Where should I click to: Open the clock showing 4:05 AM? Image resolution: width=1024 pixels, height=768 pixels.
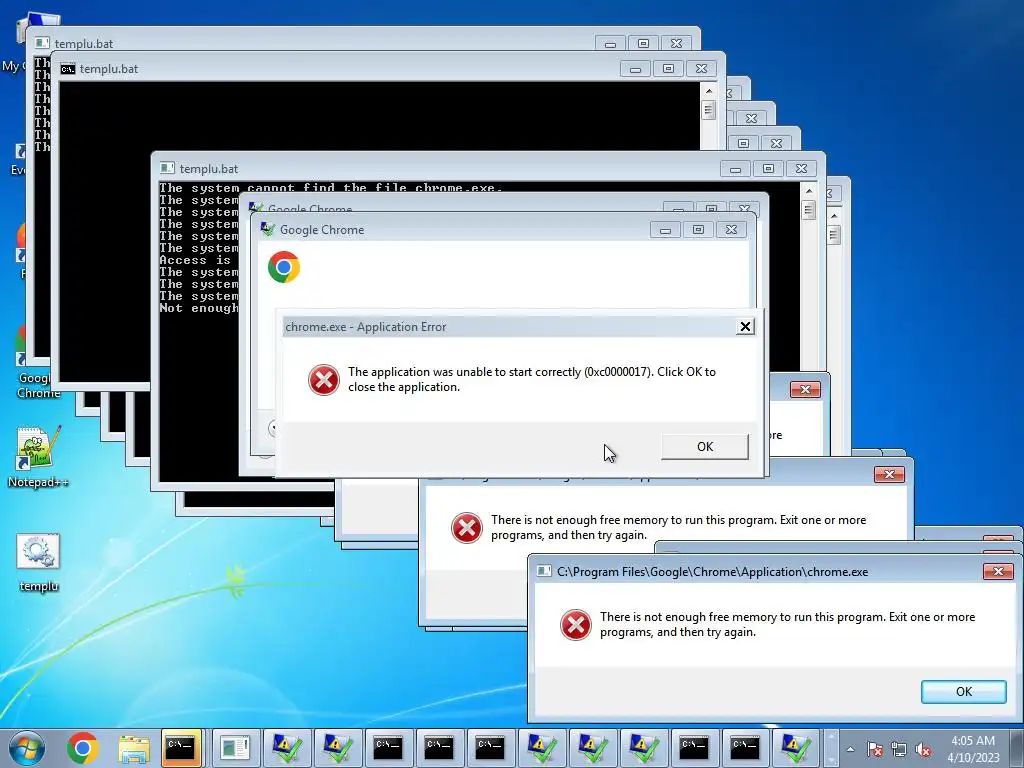tap(973, 748)
